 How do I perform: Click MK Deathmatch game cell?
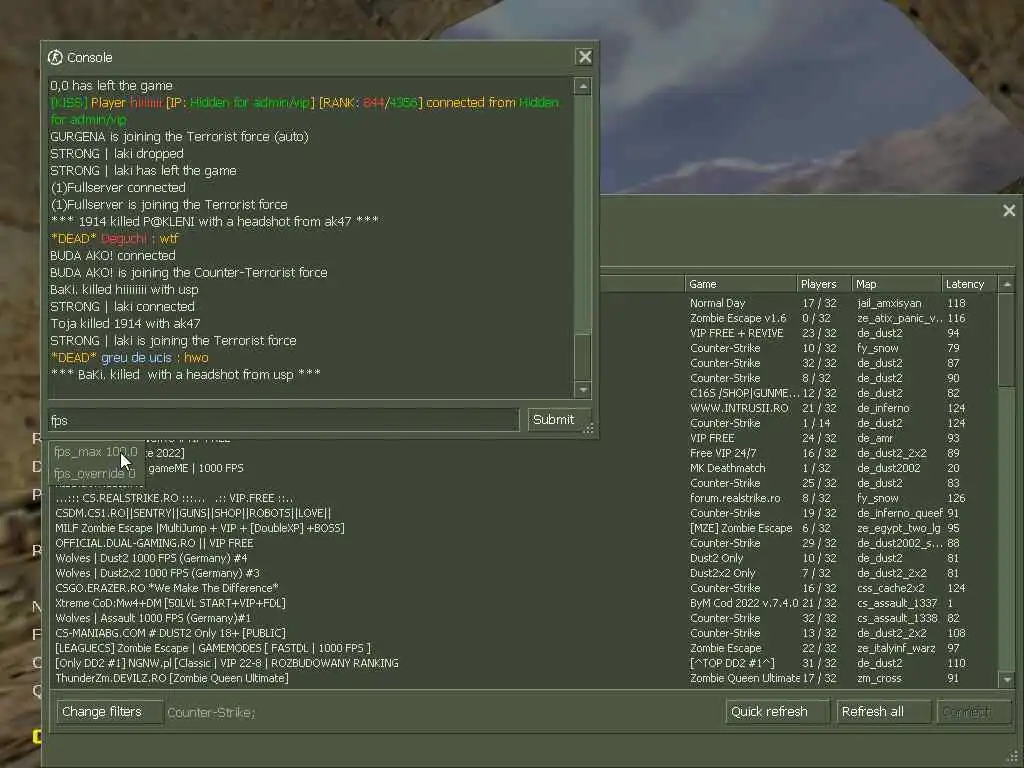[728, 468]
